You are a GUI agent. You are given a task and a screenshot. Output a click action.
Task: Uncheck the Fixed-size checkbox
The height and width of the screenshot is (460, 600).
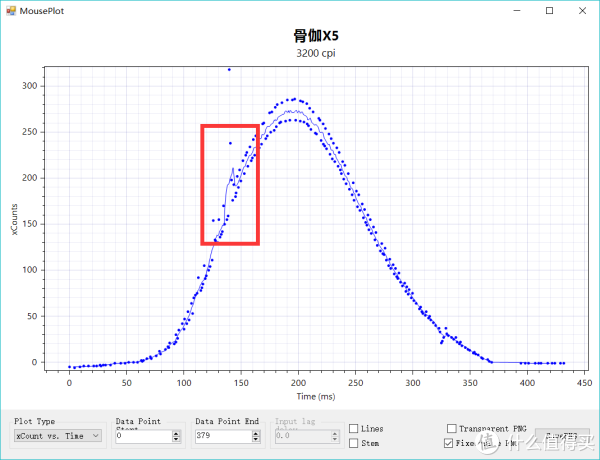[448, 443]
